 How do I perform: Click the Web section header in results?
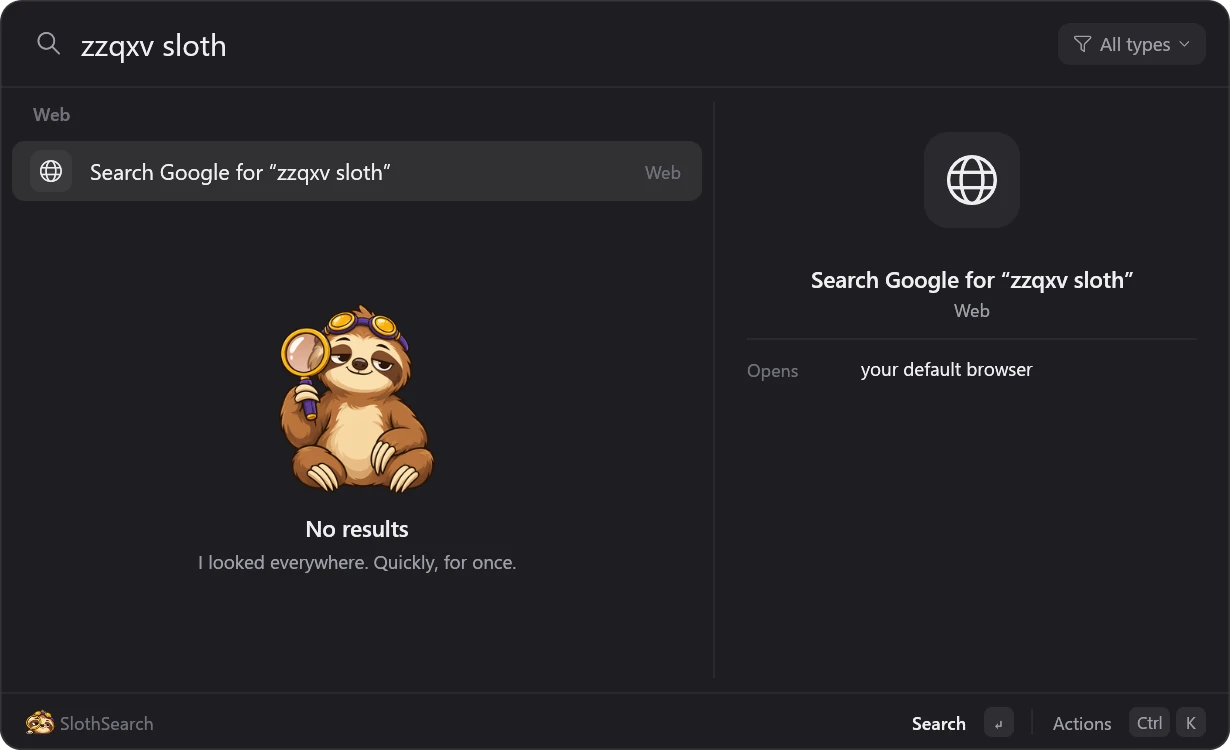click(51, 114)
